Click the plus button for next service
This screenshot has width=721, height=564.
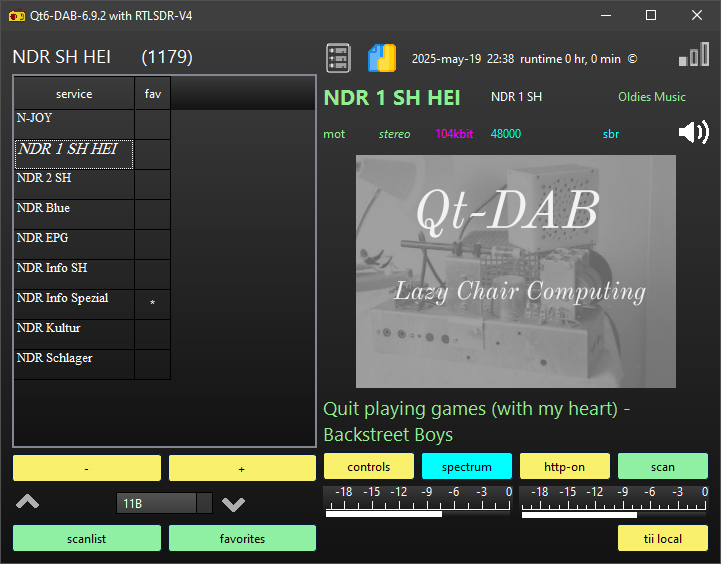point(242,468)
